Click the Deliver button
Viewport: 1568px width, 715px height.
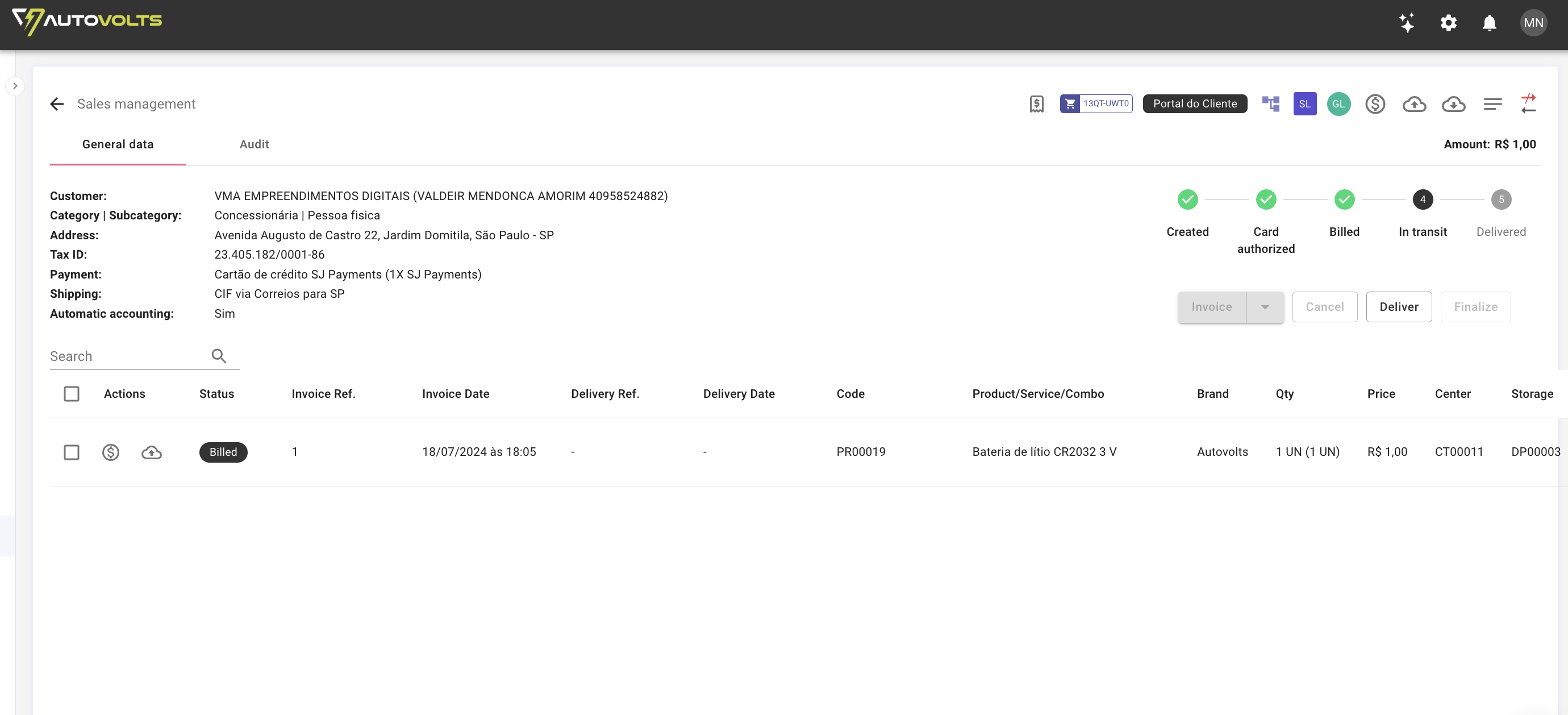pyautogui.click(x=1399, y=307)
